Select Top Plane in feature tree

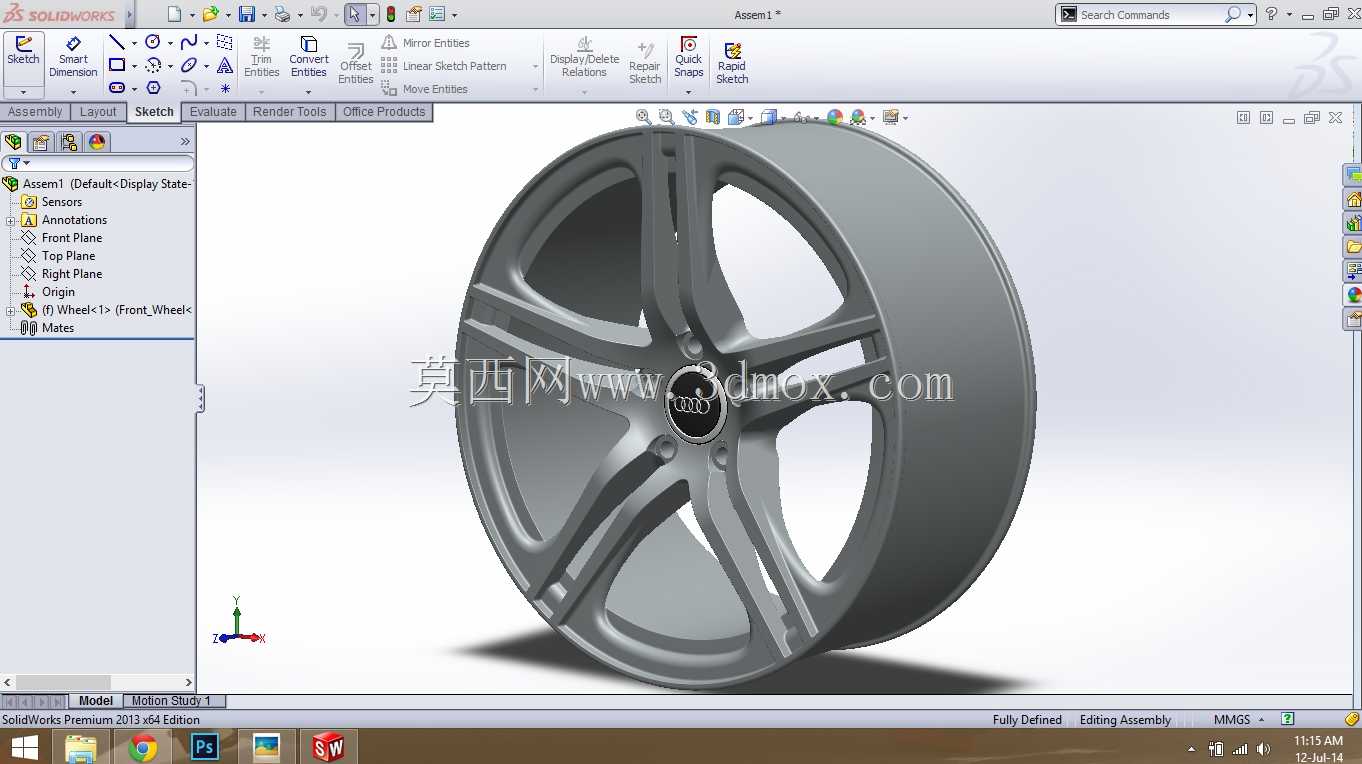pyautogui.click(x=68, y=256)
